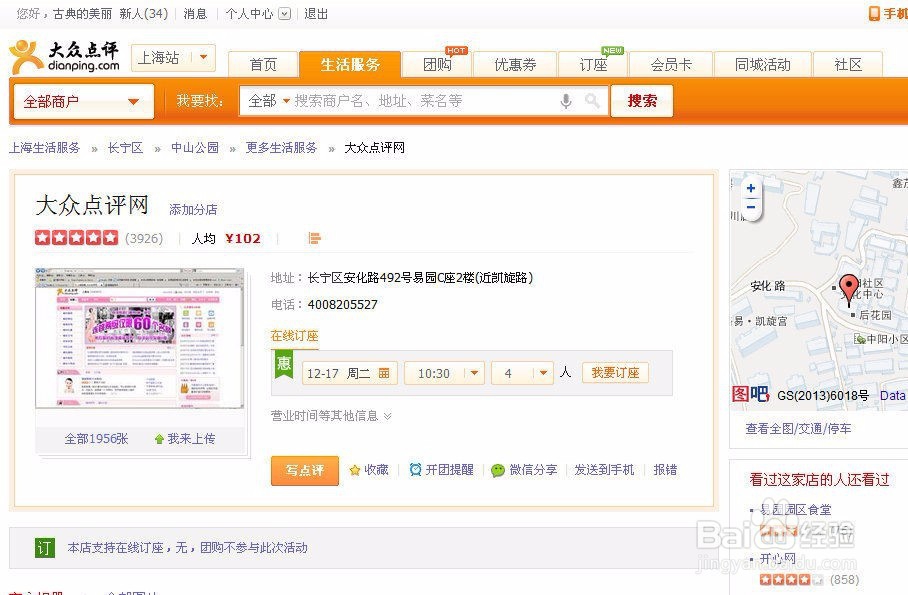
Task: Click the phone number 4008205527
Action: [342, 305]
